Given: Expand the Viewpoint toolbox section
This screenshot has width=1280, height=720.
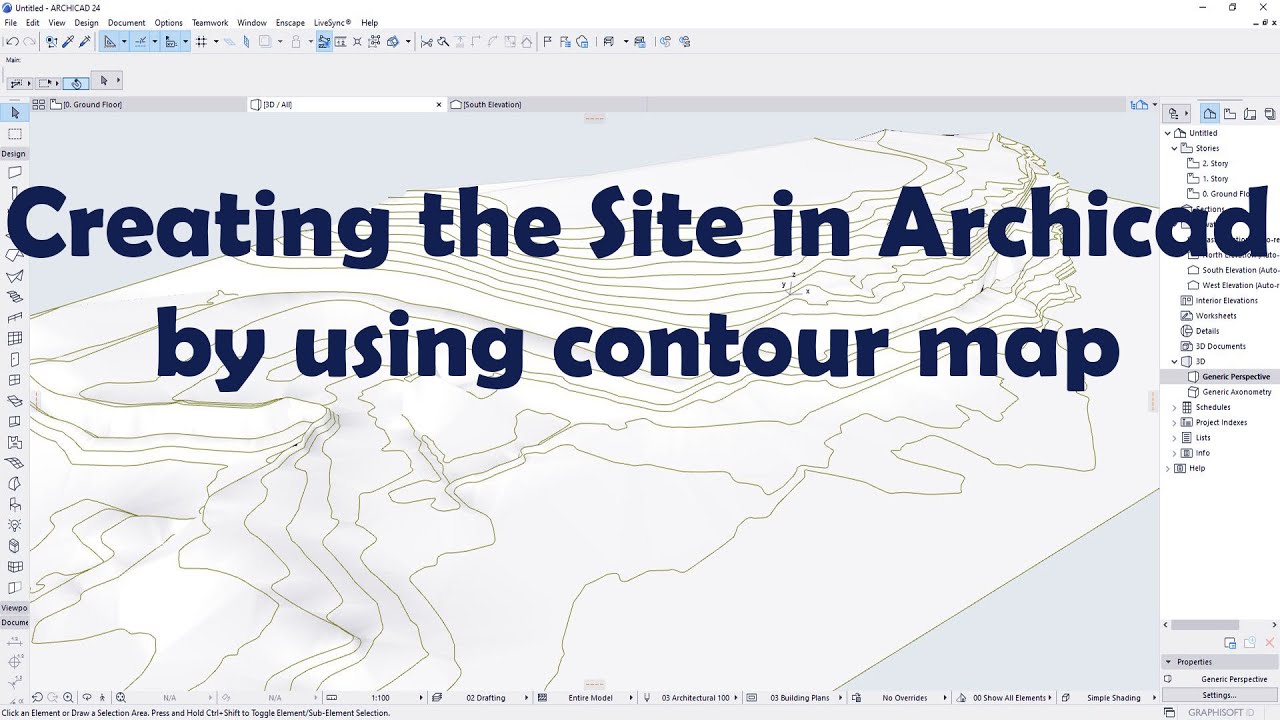Looking at the screenshot, I should 14,608.
